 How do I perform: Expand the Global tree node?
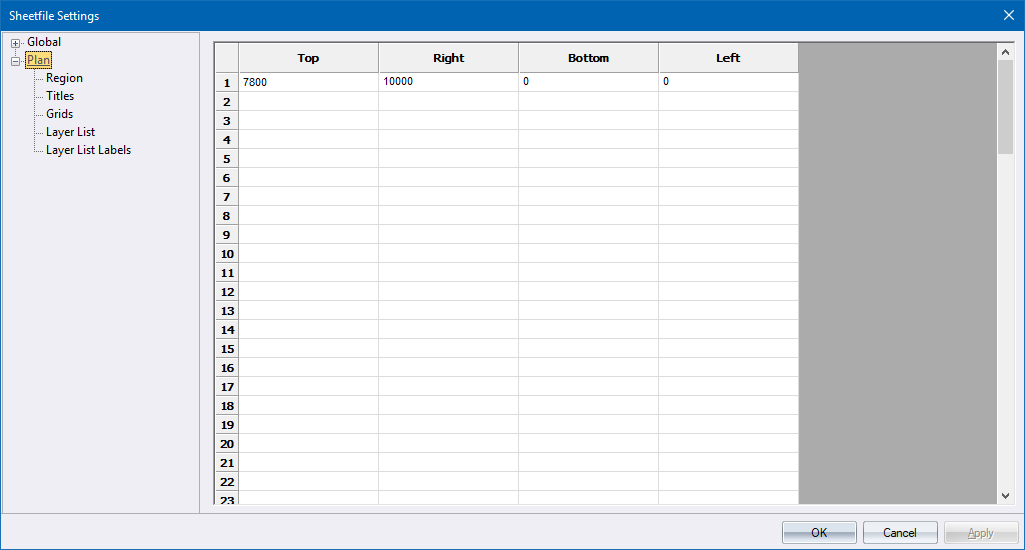click(16, 43)
